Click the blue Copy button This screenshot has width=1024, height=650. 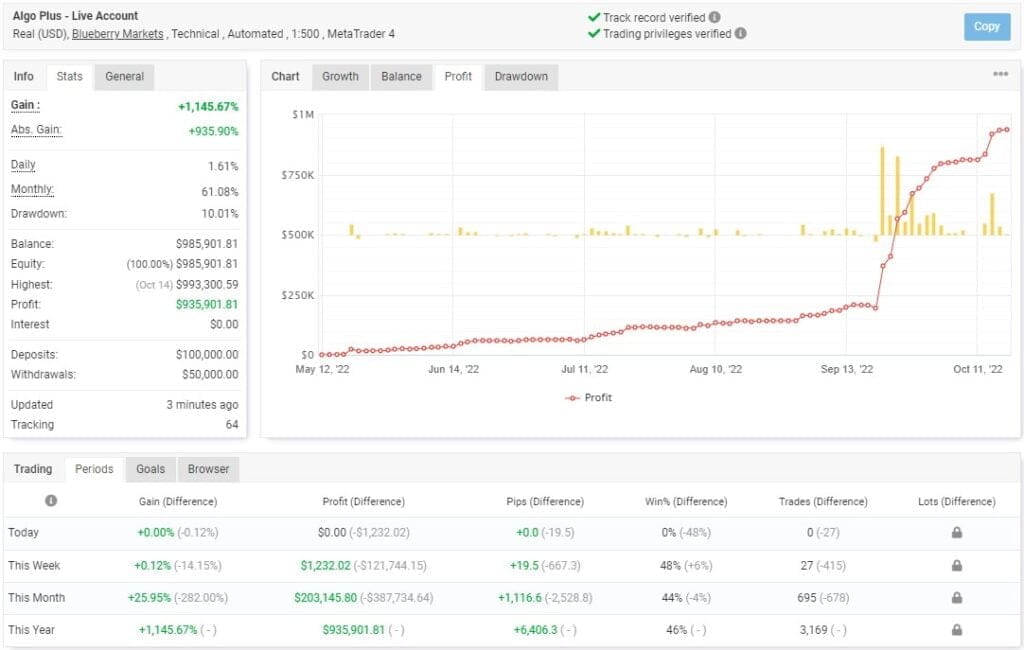986,27
